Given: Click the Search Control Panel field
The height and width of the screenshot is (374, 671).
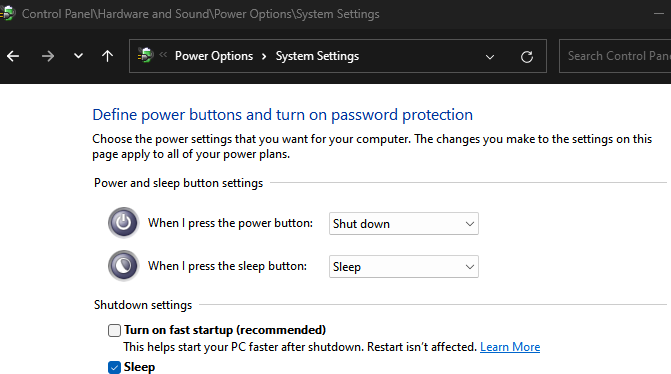Looking at the screenshot, I should [615, 56].
